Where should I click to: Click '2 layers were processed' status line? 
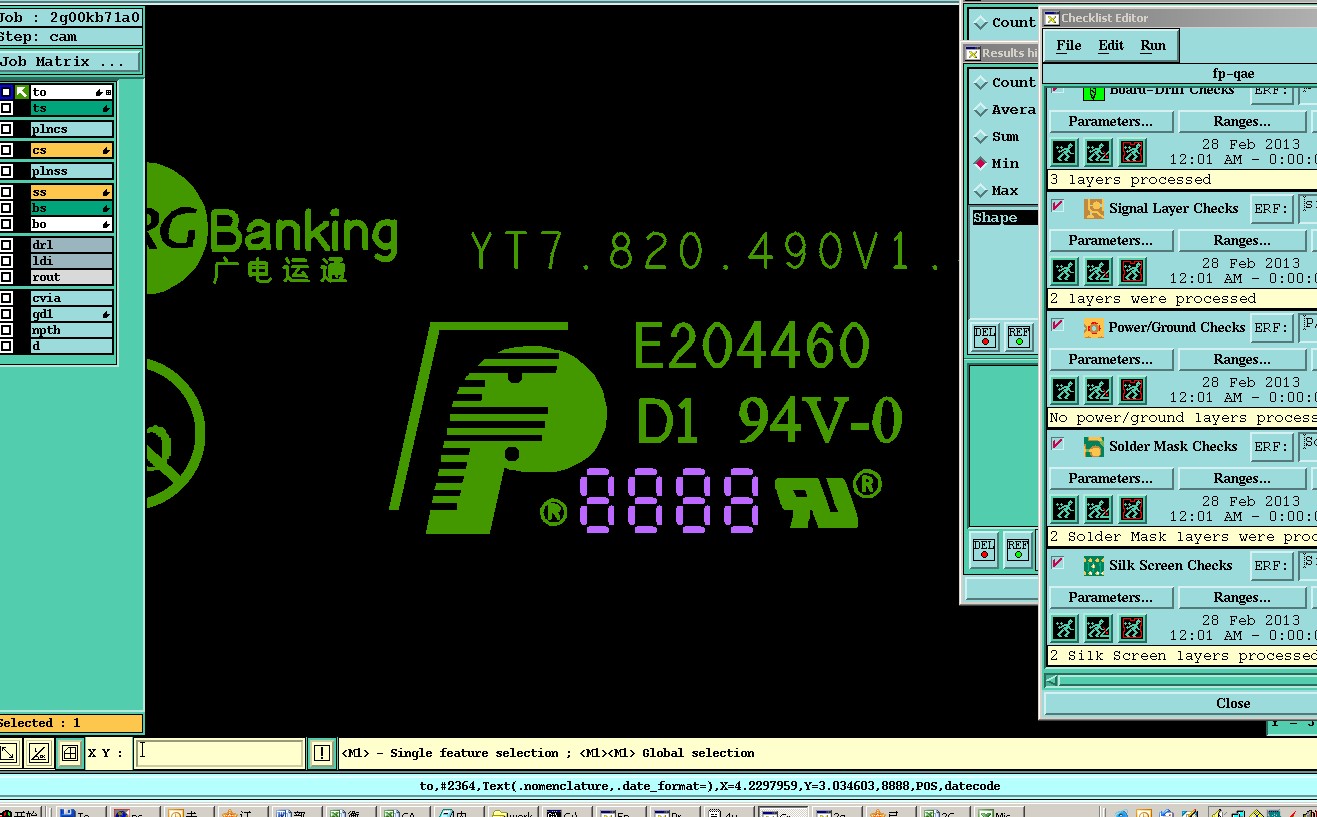(x=1181, y=298)
